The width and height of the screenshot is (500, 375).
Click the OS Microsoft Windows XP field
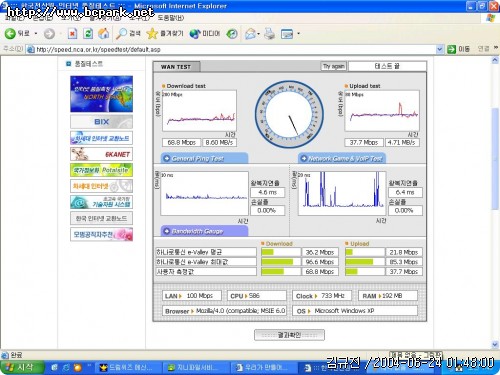click(355, 311)
